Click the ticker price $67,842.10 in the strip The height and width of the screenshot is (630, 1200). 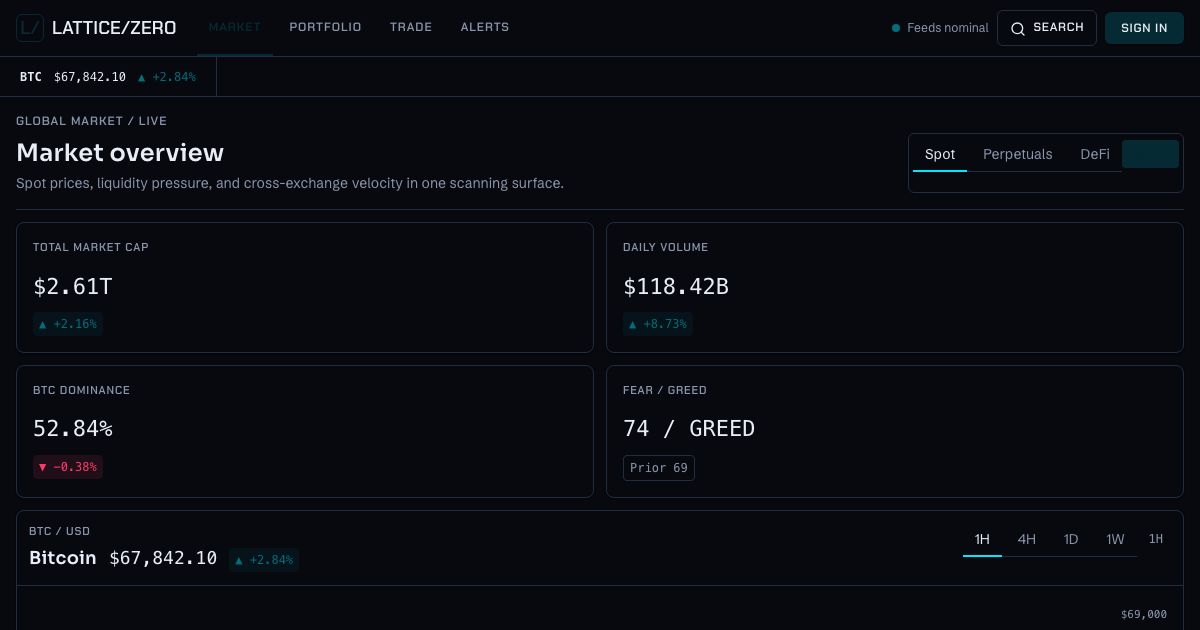pyautogui.click(x=90, y=77)
